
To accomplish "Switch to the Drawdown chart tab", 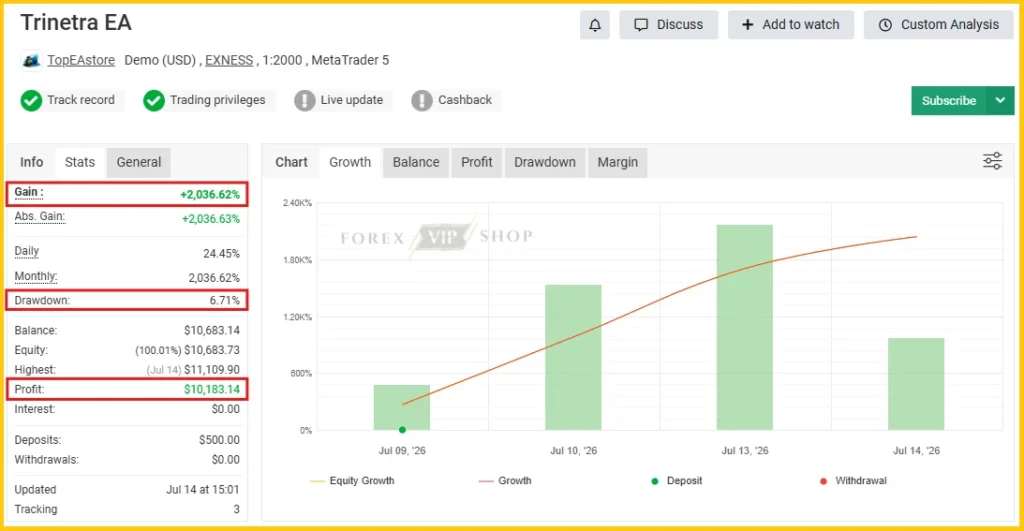I will [x=545, y=162].
